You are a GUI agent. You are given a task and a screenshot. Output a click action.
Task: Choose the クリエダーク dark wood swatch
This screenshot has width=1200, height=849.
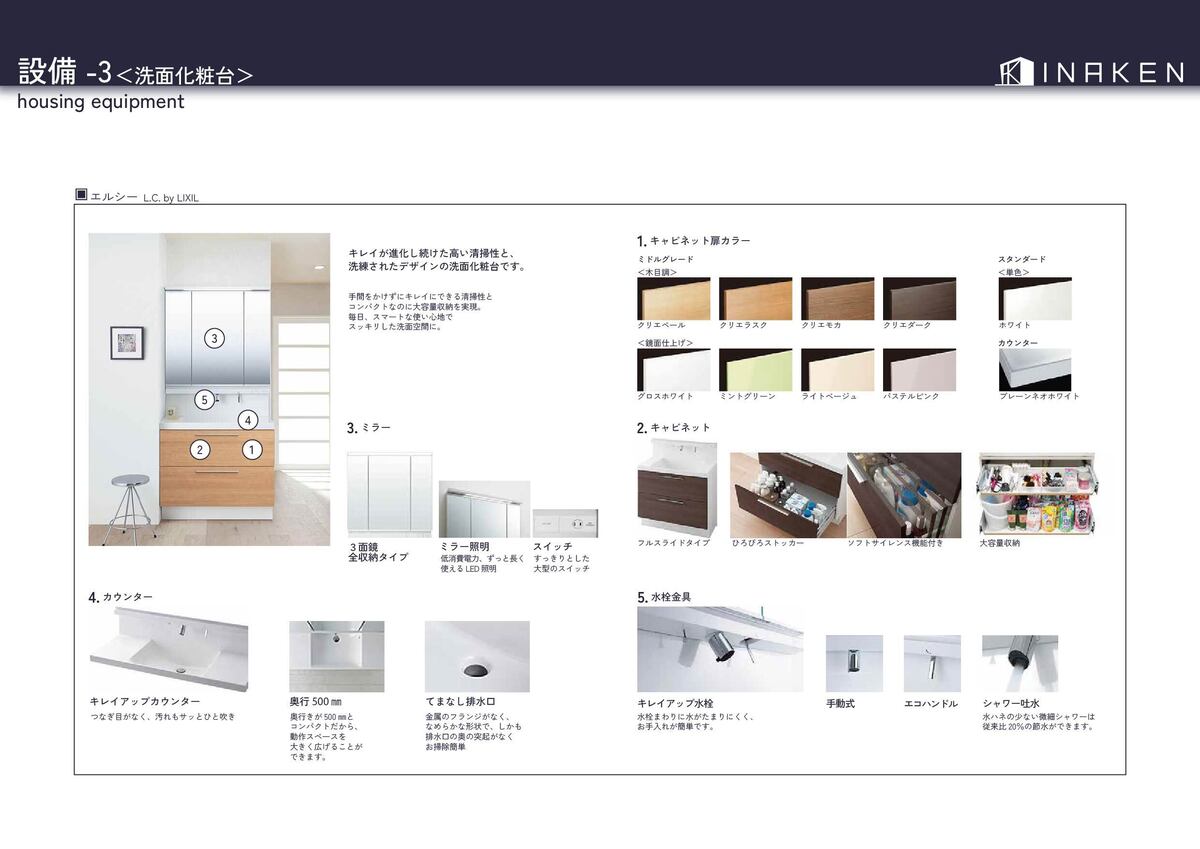pos(919,299)
